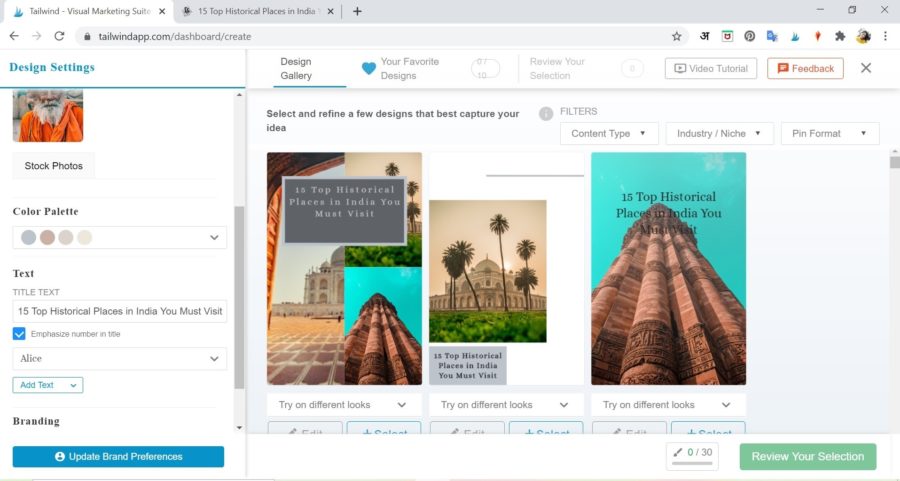Click the Stock Photos button
900x481 pixels.
pyautogui.click(x=53, y=165)
